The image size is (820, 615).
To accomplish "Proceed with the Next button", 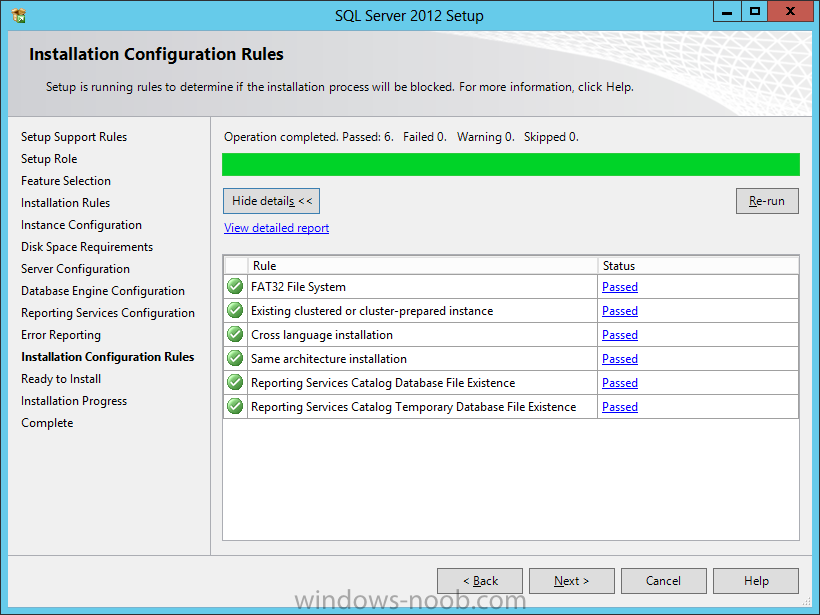I will pos(572,581).
